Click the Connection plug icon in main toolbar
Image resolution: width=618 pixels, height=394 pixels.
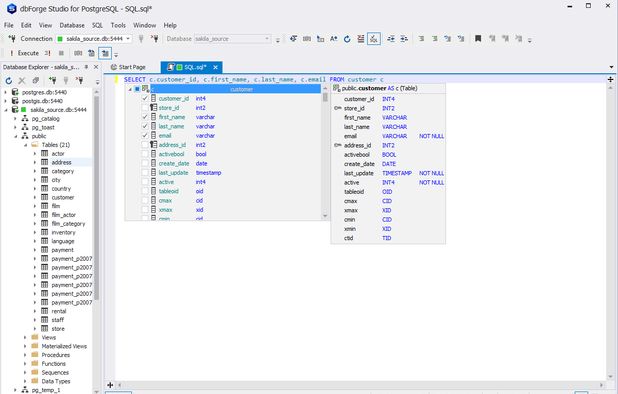tap(12, 39)
